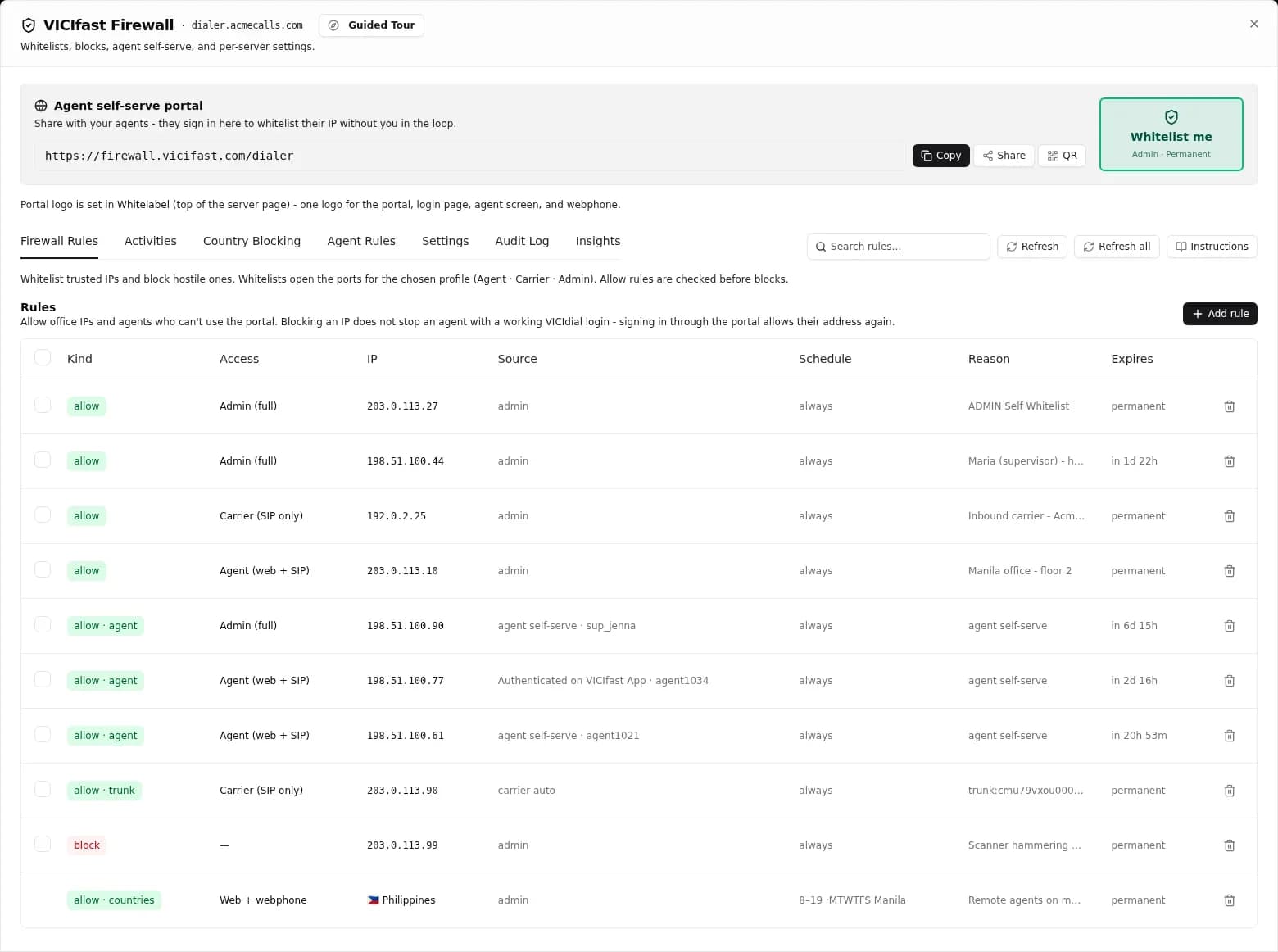Delete the sup_jenna self-serve rule
Screen dimensions: 1278x952
pos(1229,626)
